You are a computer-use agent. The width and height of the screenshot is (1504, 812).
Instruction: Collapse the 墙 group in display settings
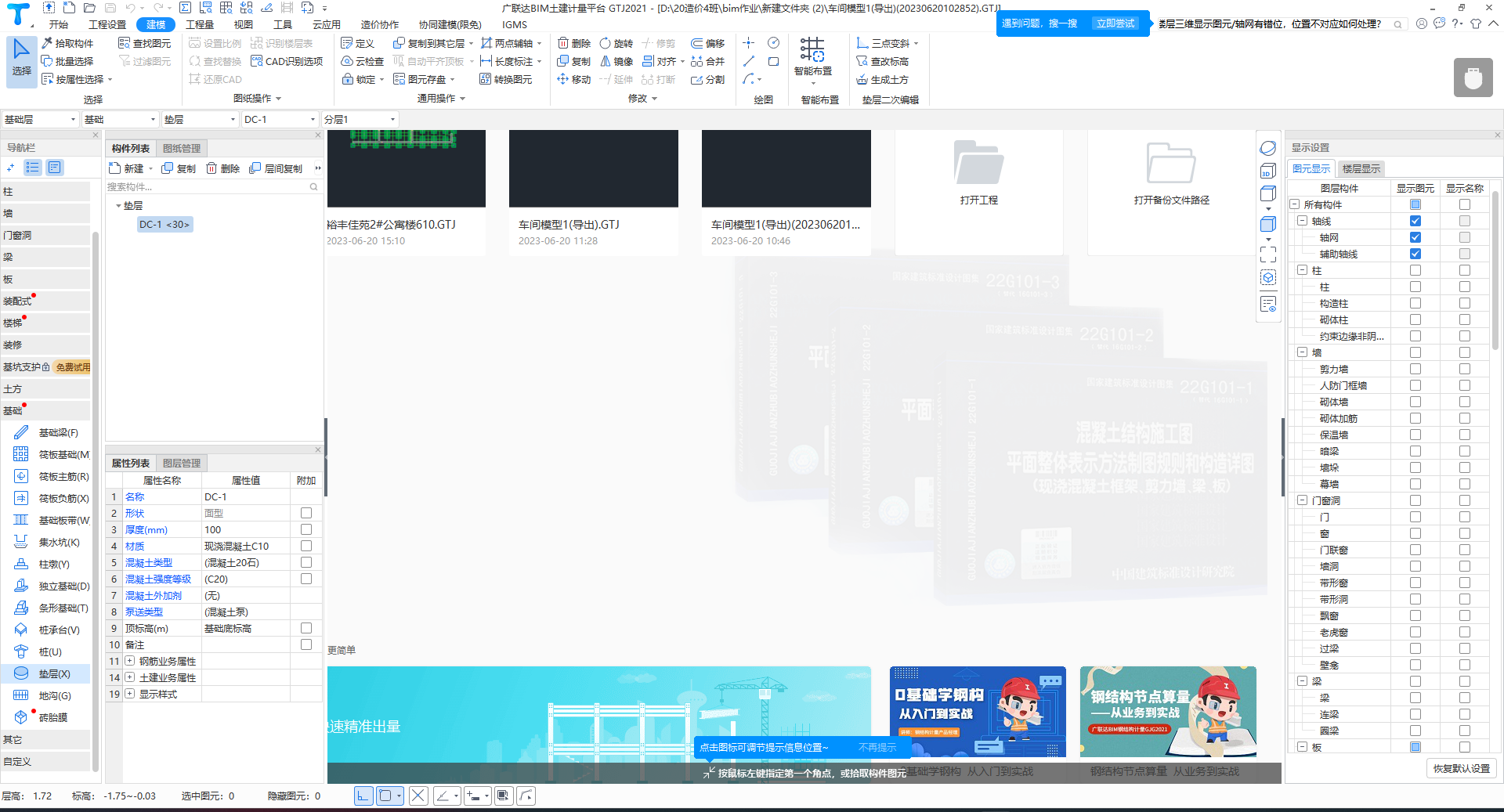[x=1303, y=352]
